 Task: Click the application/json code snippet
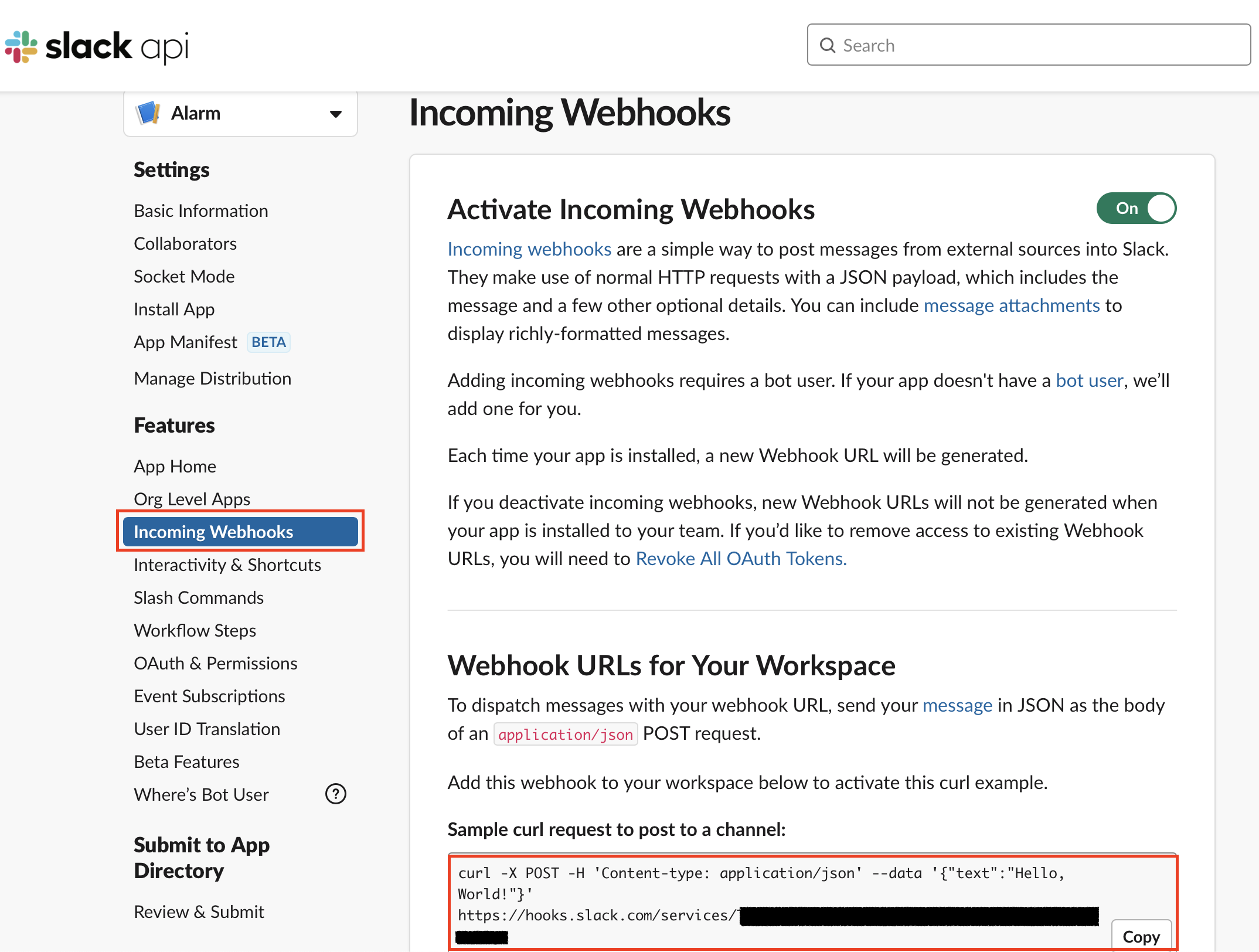click(566, 734)
